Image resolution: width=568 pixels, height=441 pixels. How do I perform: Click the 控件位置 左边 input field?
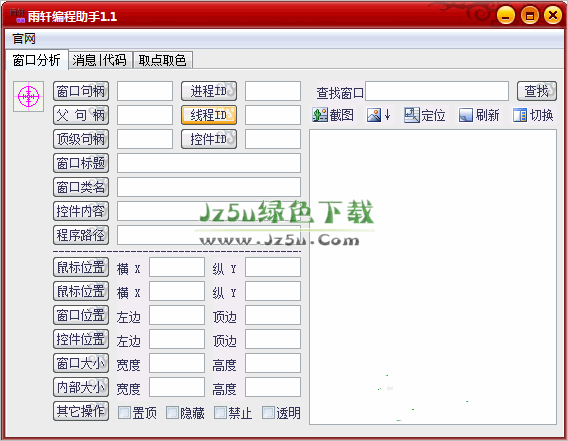pos(177,339)
